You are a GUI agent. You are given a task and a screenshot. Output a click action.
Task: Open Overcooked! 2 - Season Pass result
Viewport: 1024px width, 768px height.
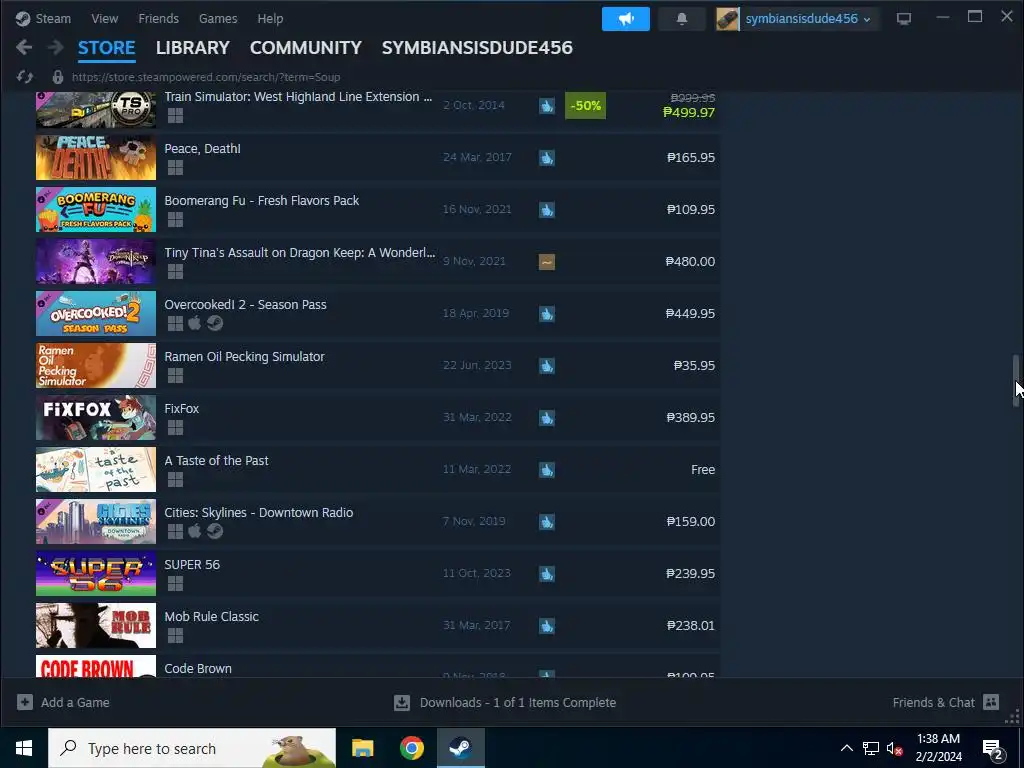(378, 313)
